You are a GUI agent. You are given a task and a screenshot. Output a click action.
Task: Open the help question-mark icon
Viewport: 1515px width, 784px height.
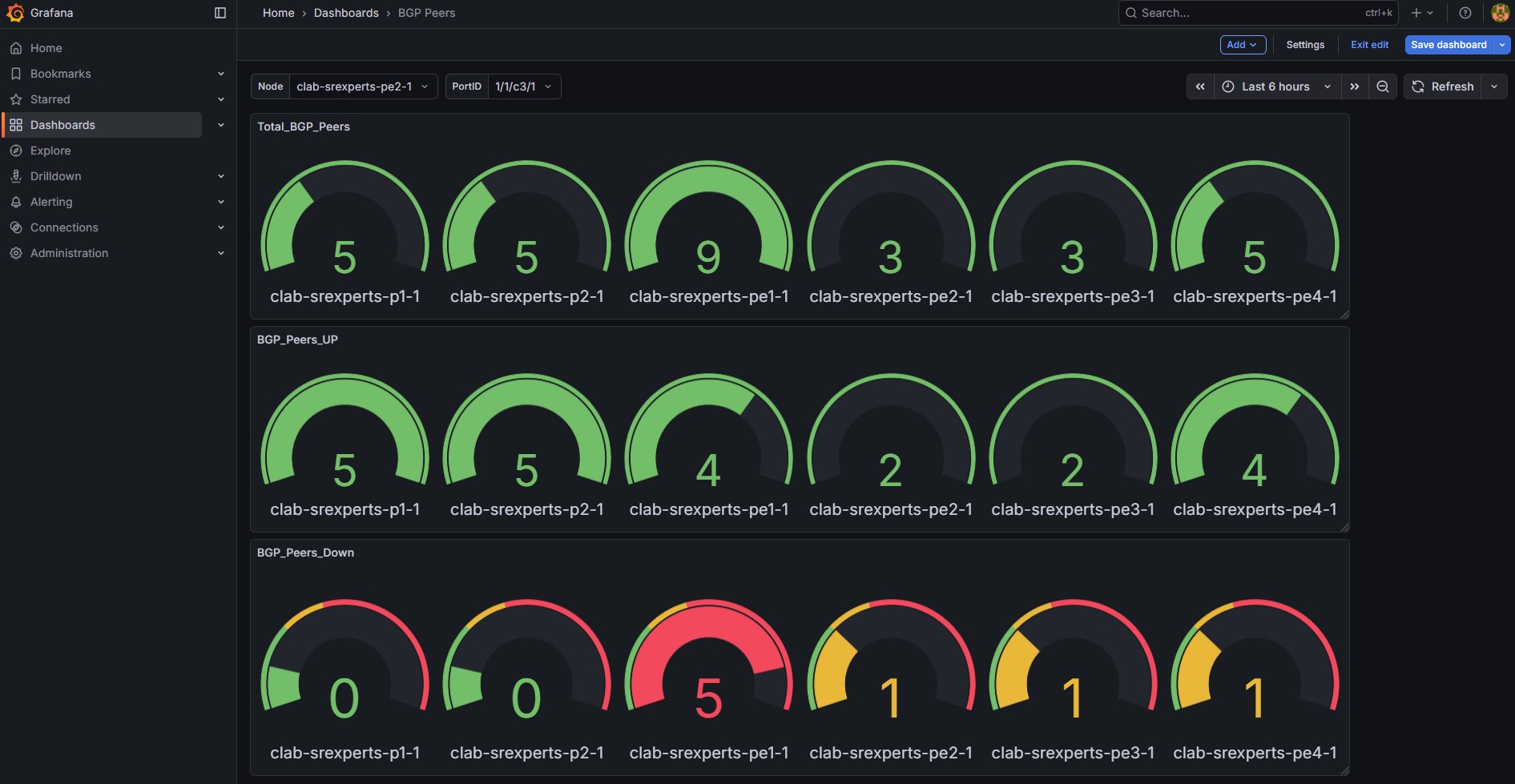click(1465, 13)
